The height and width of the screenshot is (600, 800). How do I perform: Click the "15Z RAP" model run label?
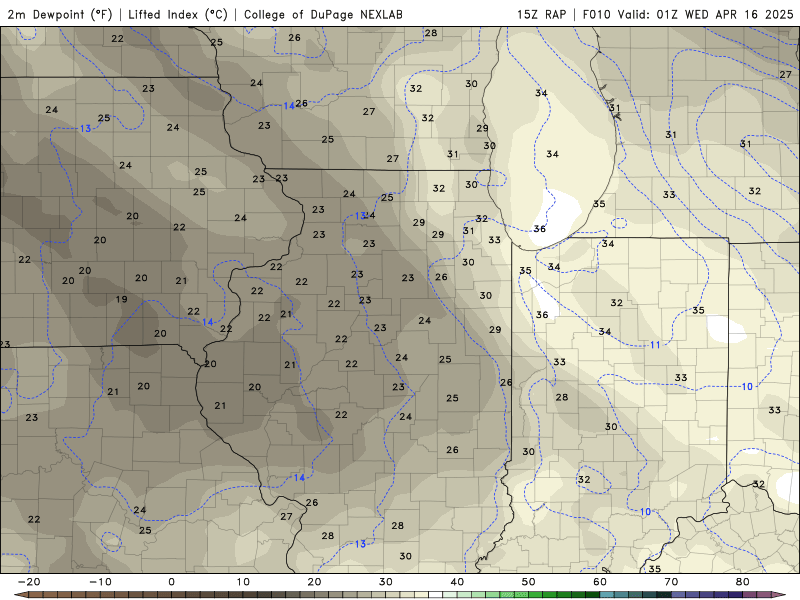click(x=541, y=14)
